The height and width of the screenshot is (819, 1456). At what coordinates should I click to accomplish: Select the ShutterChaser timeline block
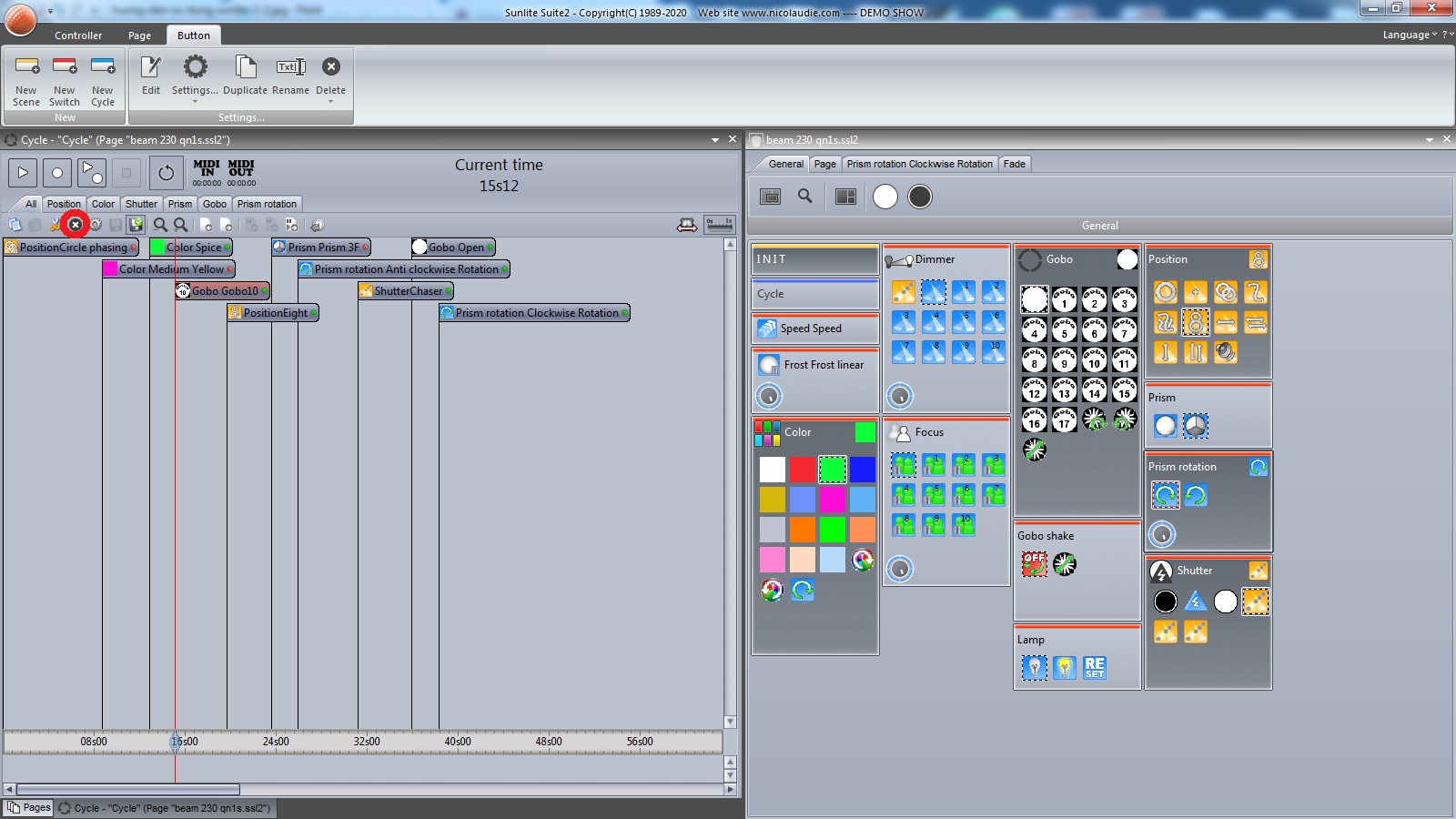[x=406, y=290]
